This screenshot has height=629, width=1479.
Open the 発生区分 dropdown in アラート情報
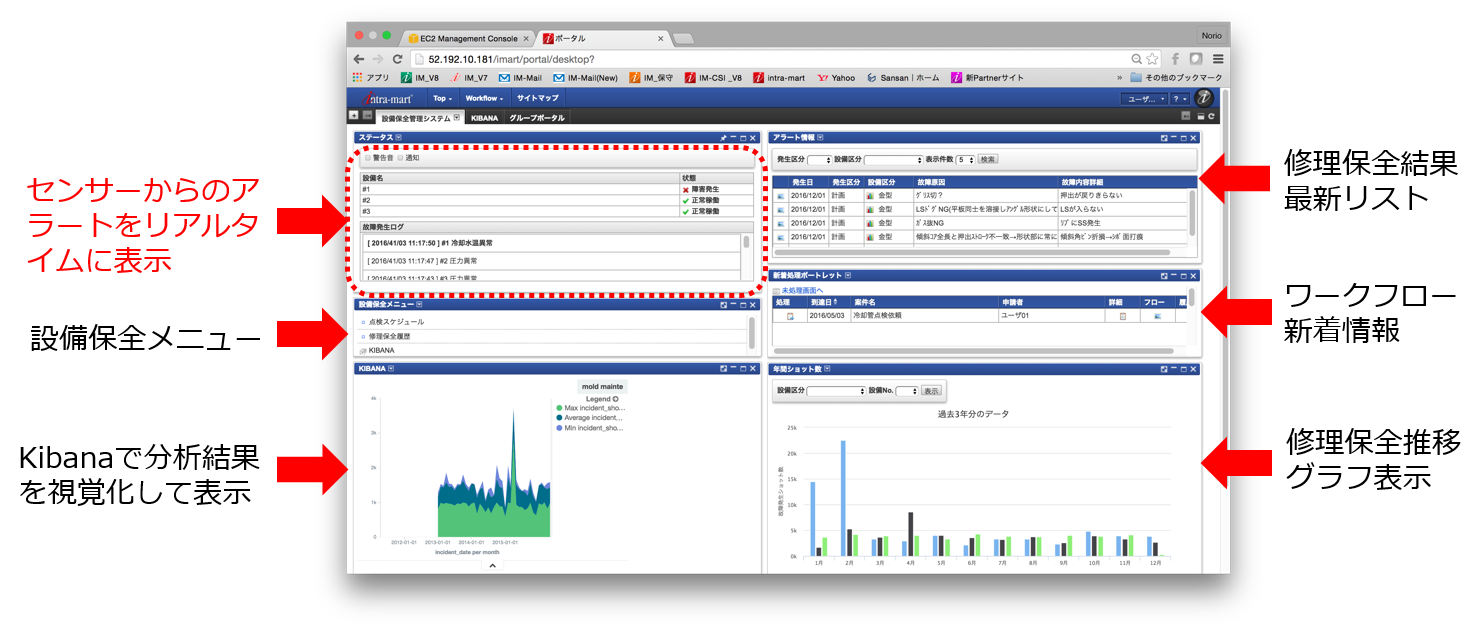[819, 160]
